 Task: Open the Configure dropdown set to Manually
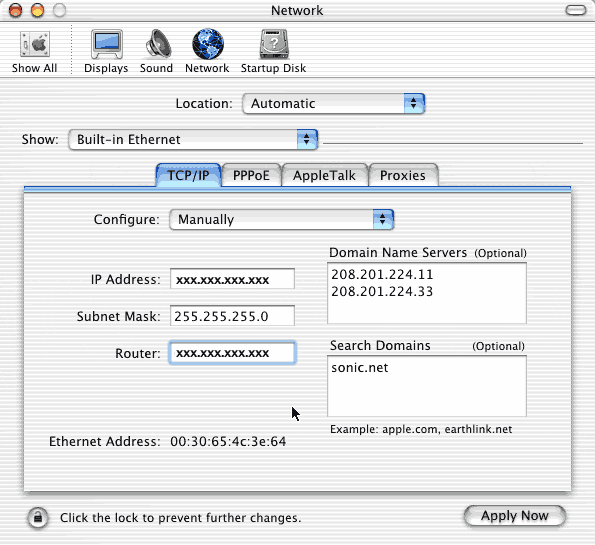tap(282, 219)
